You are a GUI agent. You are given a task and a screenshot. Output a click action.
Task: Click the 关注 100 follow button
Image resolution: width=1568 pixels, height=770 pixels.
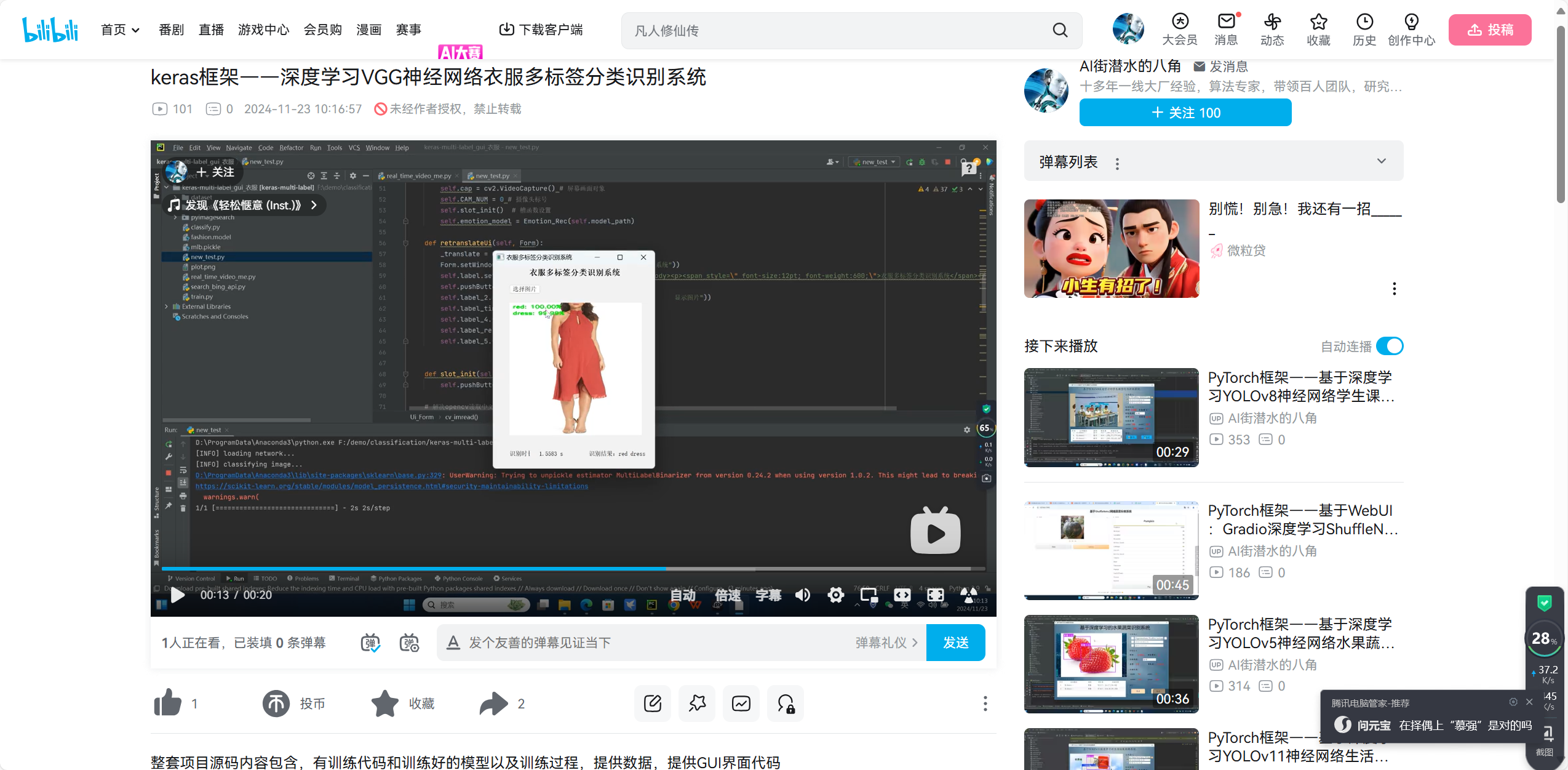(x=1185, y=113)
